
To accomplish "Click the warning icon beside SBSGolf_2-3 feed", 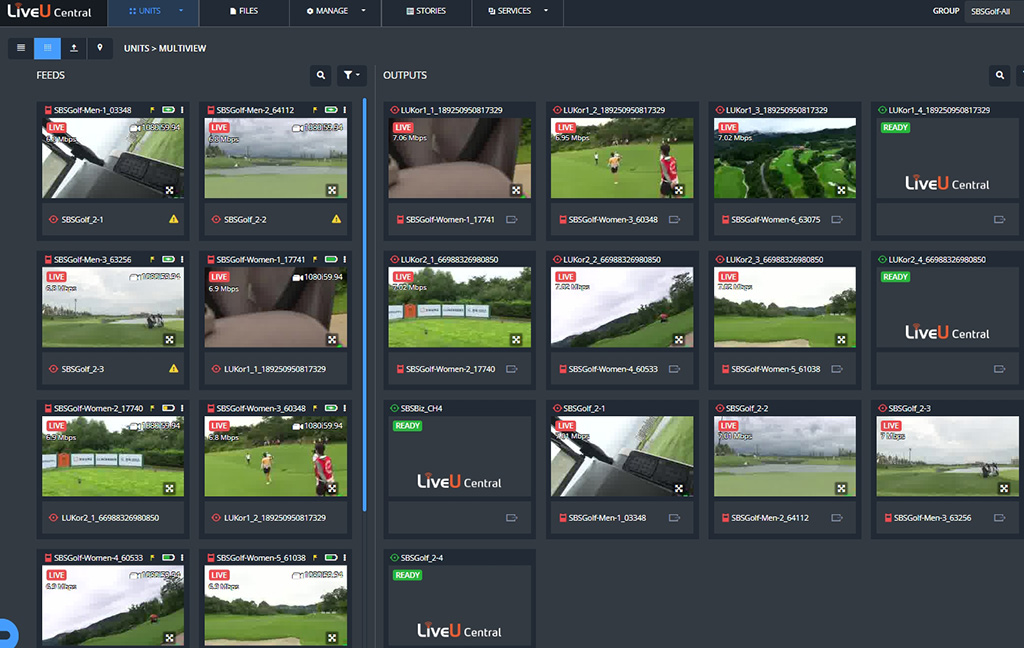I will pyautogui.click(x=174, y=368).
